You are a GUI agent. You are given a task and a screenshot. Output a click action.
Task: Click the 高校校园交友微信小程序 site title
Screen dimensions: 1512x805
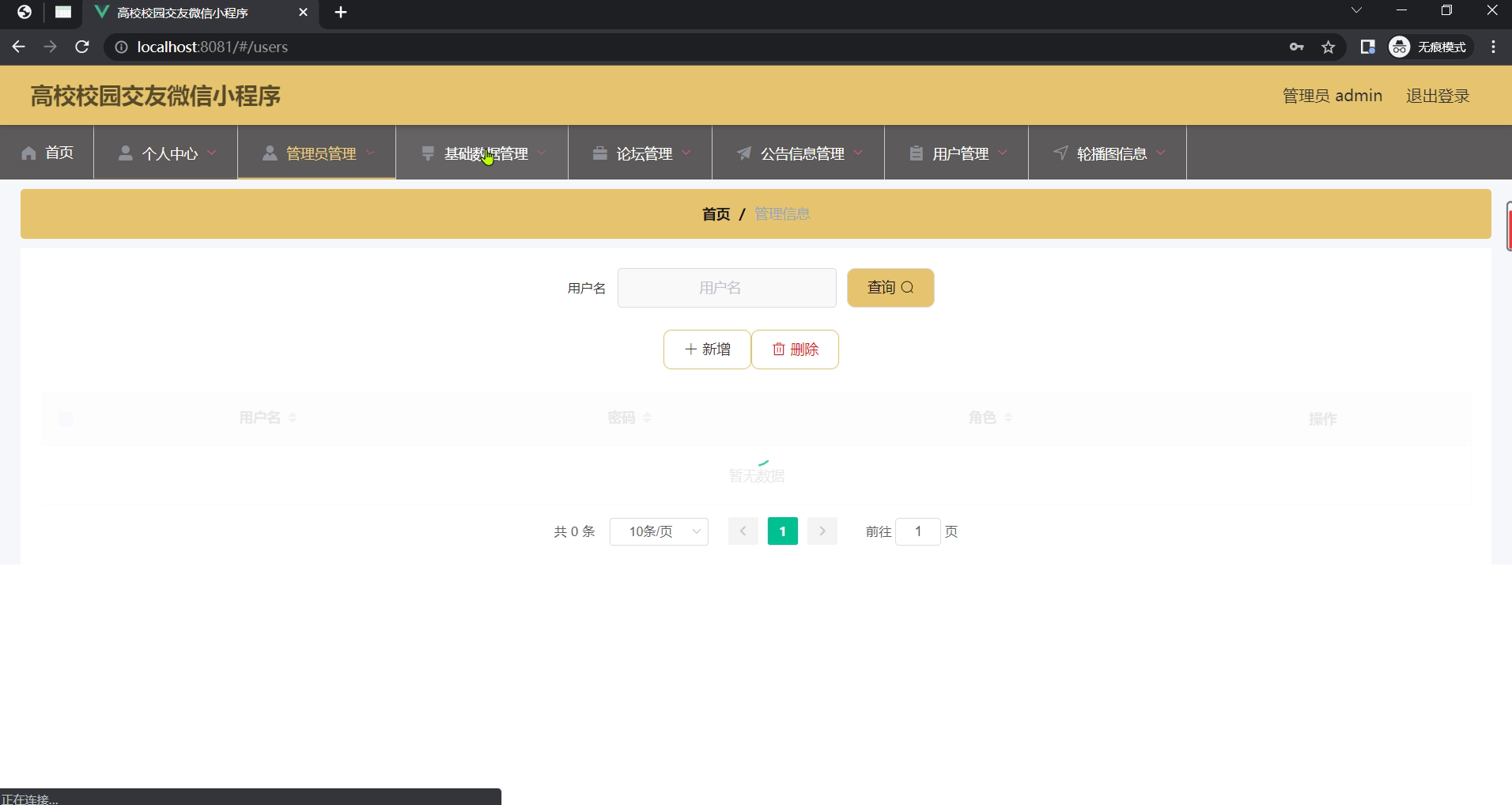(156, 96)
